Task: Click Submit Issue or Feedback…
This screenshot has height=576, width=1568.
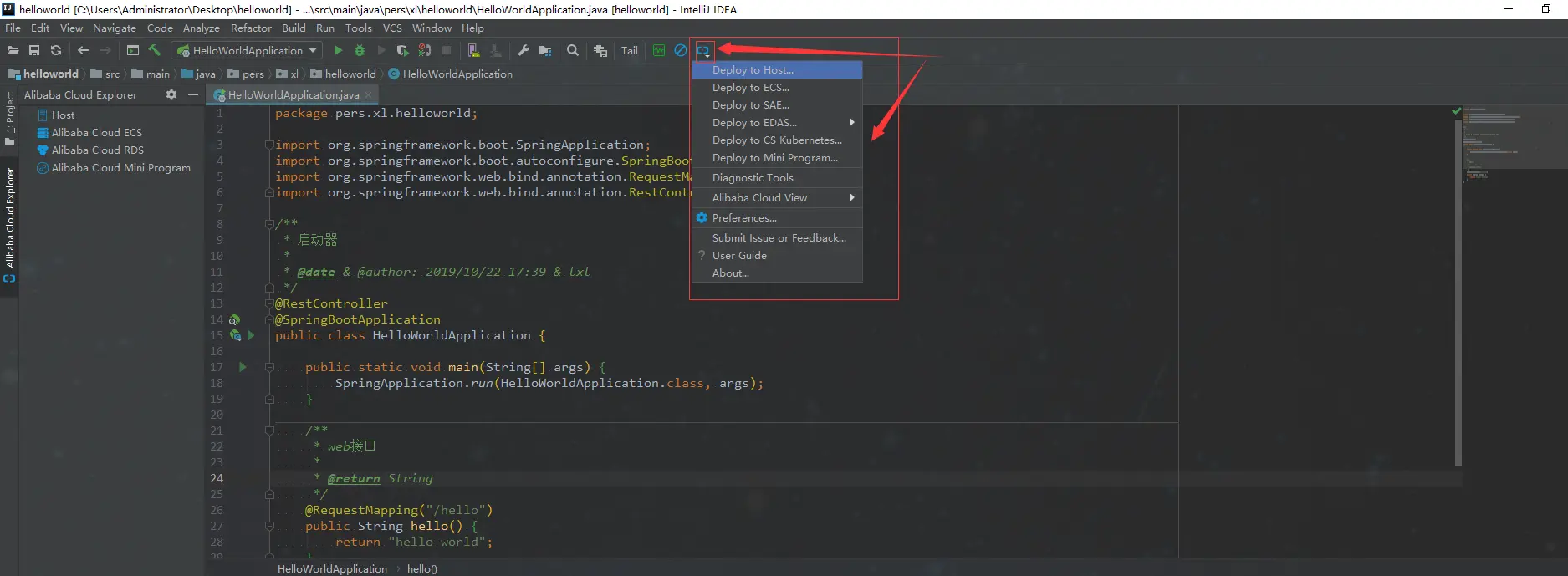Action: point(777,238)
